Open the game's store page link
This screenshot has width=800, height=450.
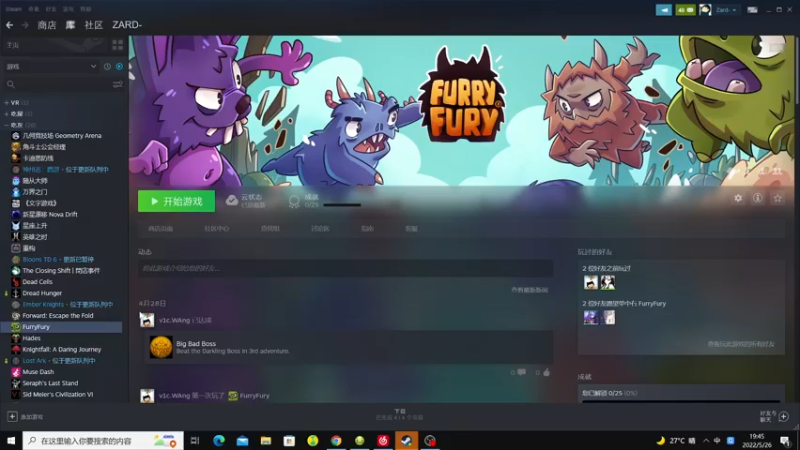161,229
